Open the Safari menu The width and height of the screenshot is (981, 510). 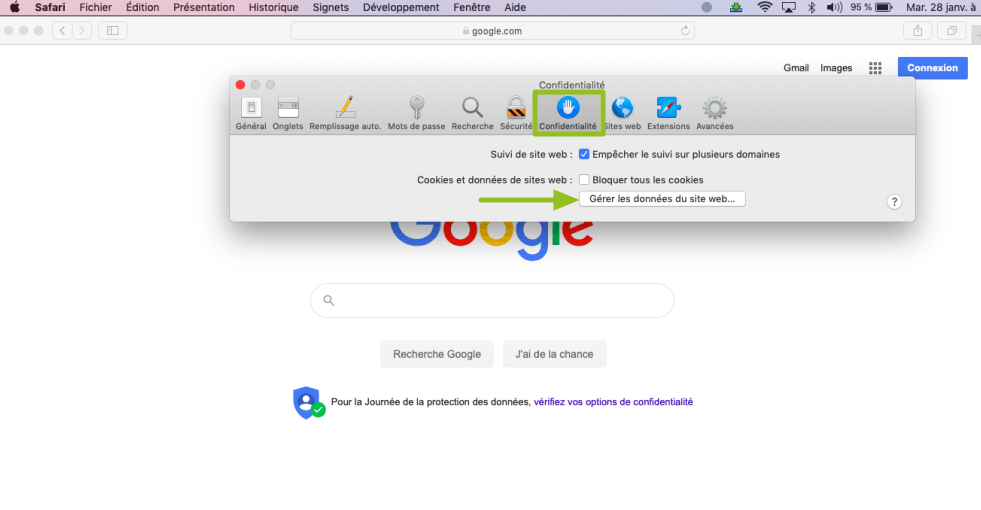[x=50, y=8]
